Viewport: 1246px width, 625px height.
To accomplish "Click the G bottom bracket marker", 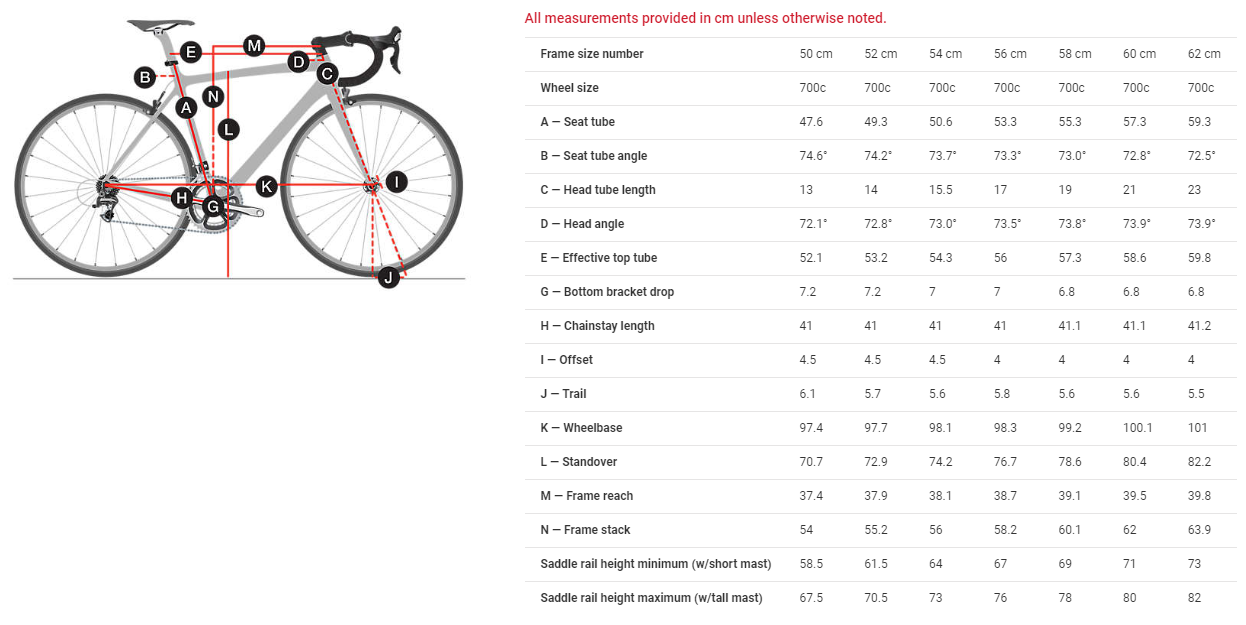I will [212, 207].
